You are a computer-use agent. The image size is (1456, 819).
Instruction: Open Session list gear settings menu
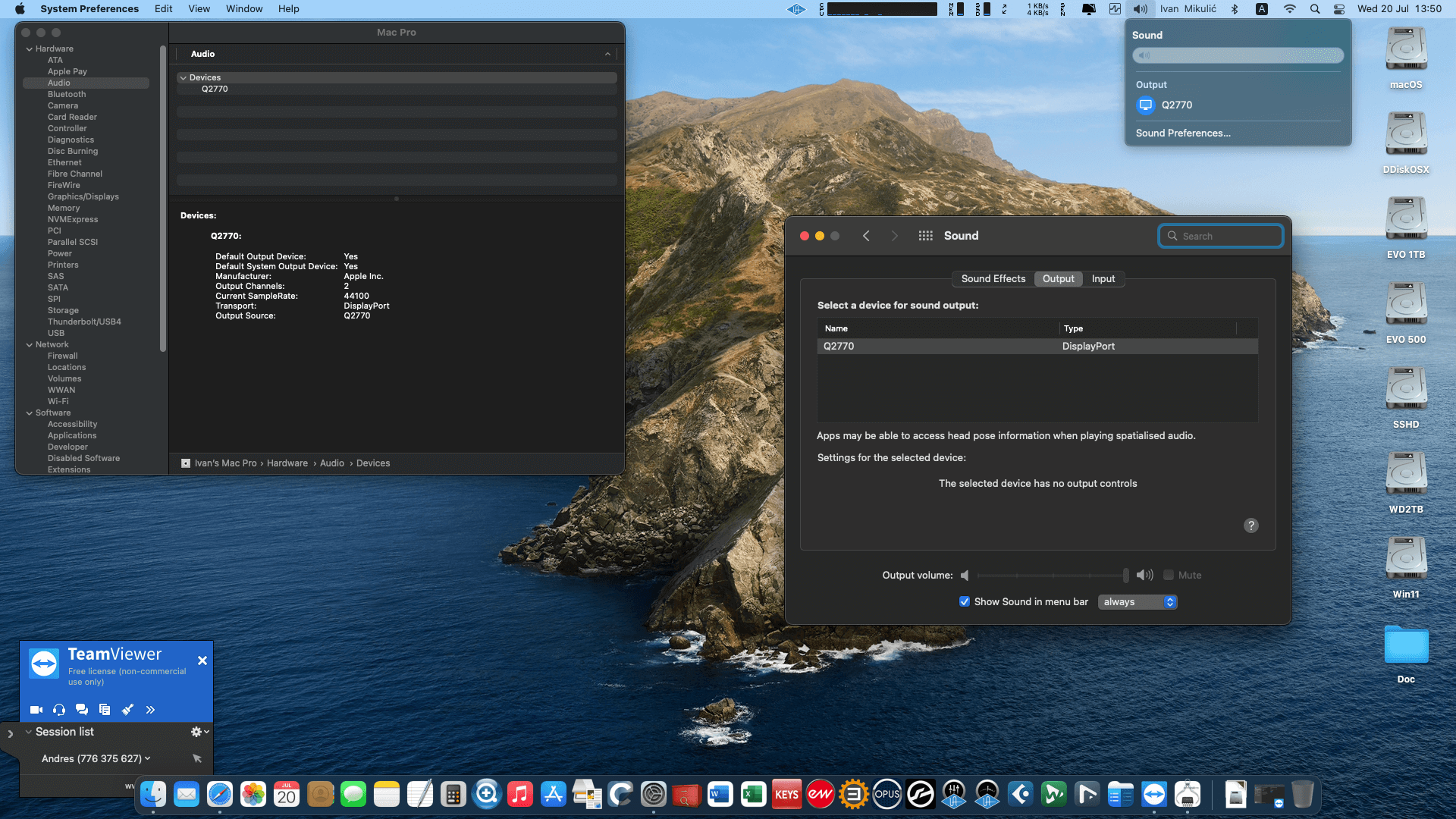[x=199, y=732]
